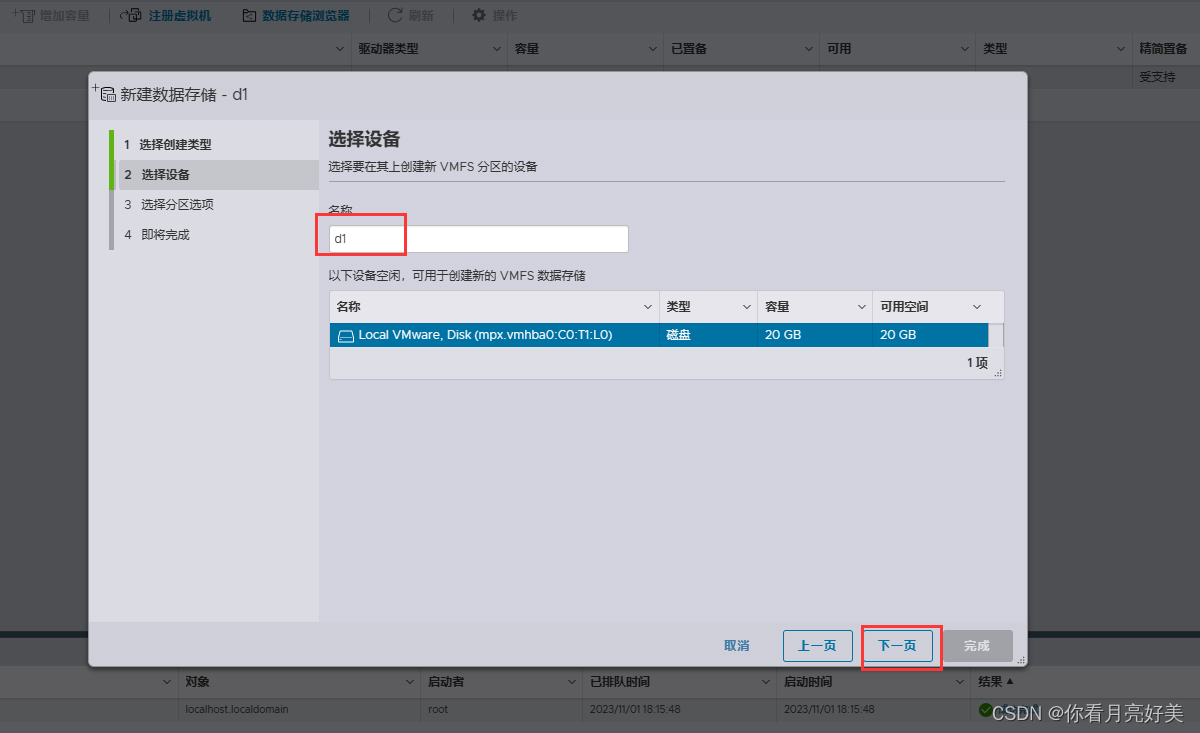Click the 磁盘 type cell
This screenshot has width=1200, height=733.
coord(678,336)
